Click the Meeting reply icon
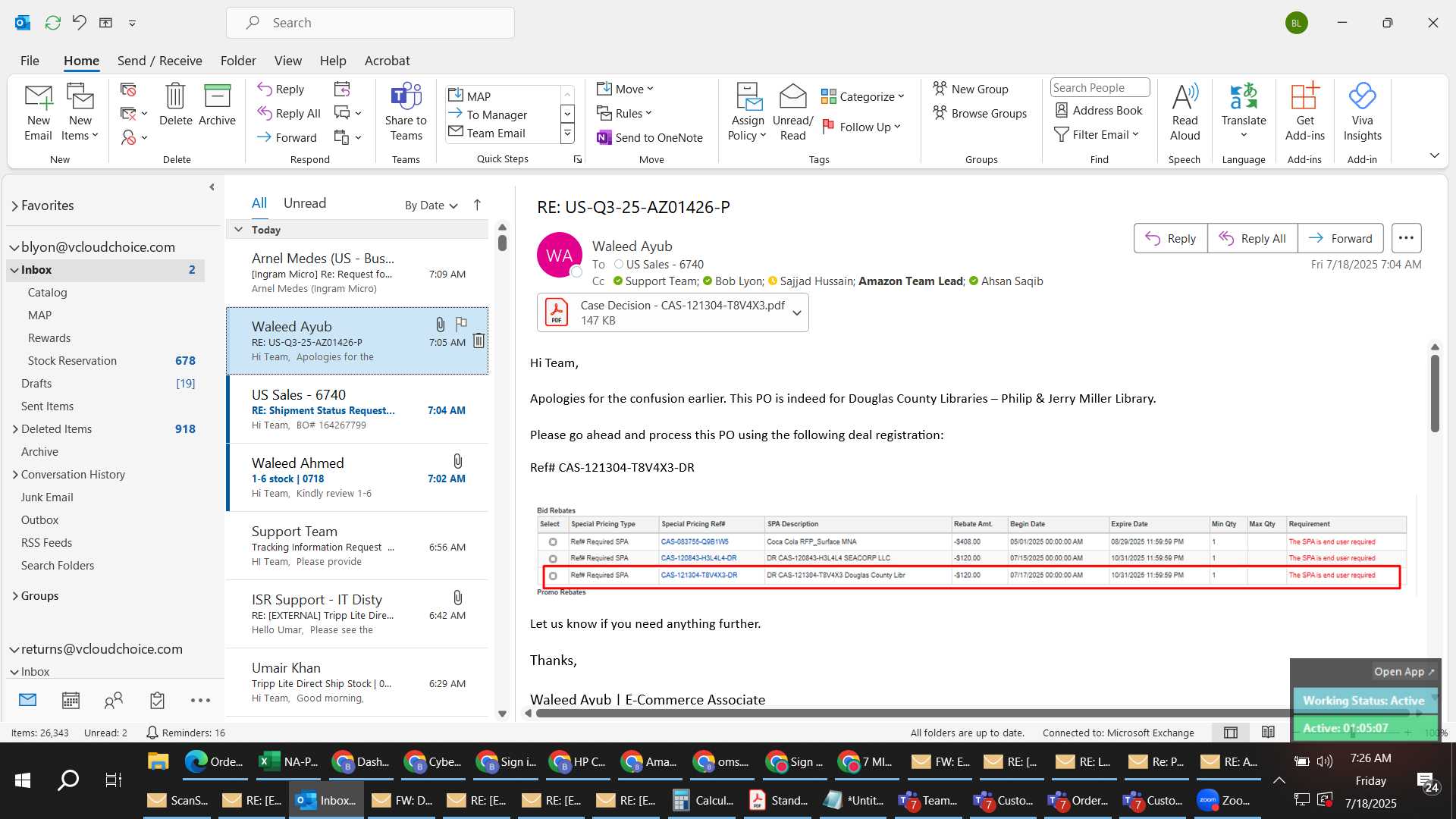This screenshot has width=1456, height=819. [342, 89]
